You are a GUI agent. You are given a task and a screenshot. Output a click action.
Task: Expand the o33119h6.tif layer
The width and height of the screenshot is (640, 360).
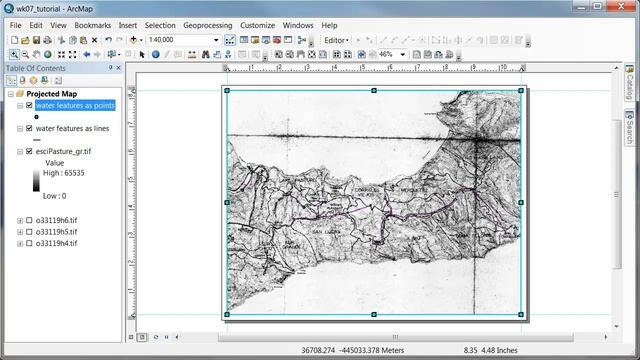pos(20,220)
